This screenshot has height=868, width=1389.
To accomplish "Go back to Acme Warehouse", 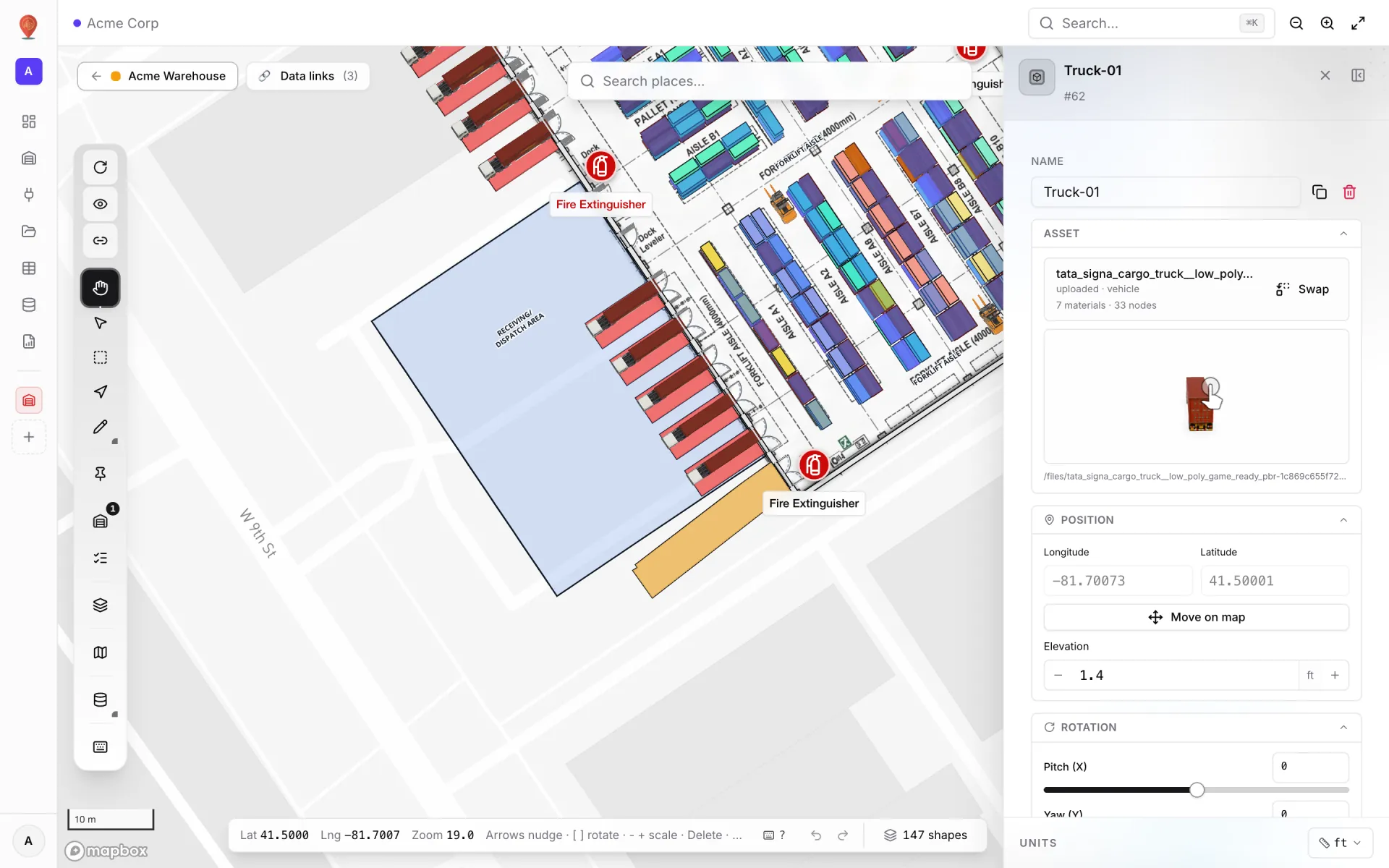I will coord(158,76).
